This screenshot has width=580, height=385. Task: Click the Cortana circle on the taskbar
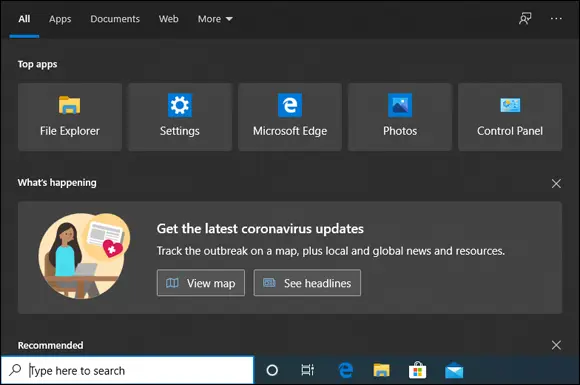[x=272, y=370]
